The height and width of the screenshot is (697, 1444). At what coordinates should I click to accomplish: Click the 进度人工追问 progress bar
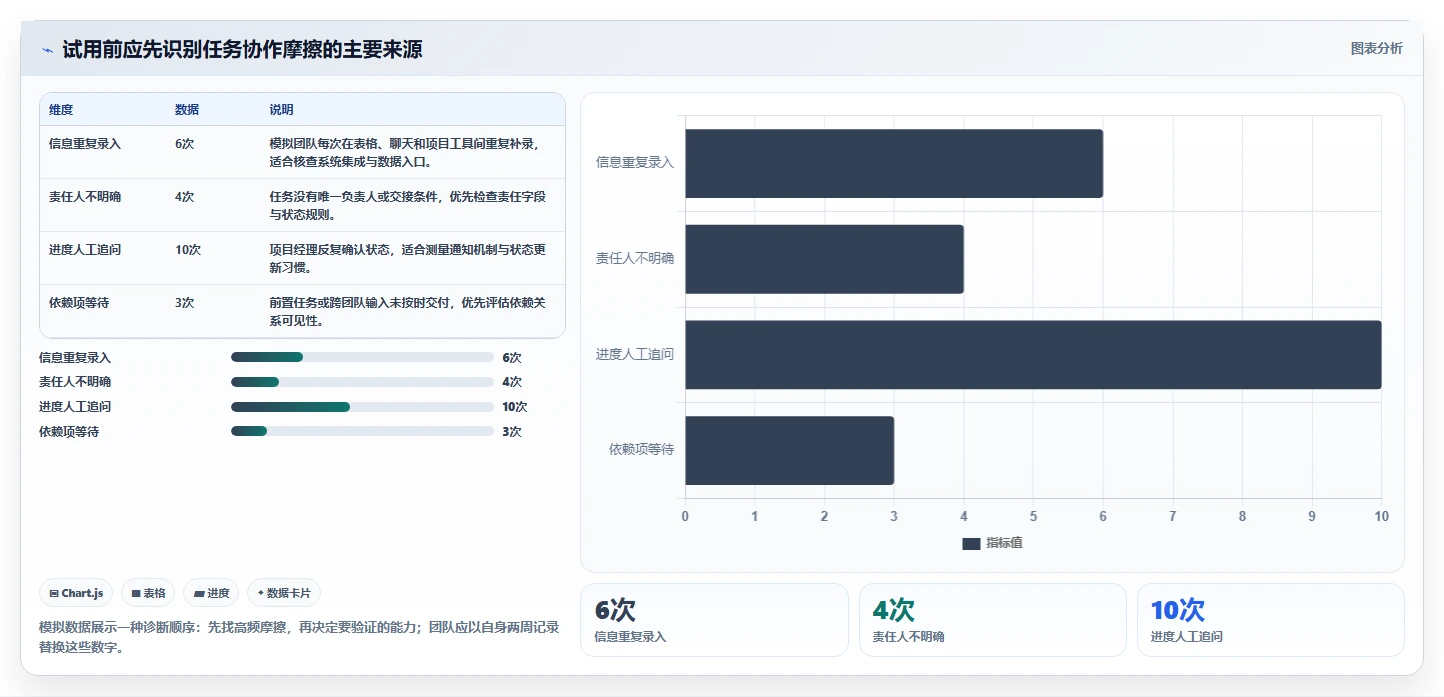coord(362,407)
